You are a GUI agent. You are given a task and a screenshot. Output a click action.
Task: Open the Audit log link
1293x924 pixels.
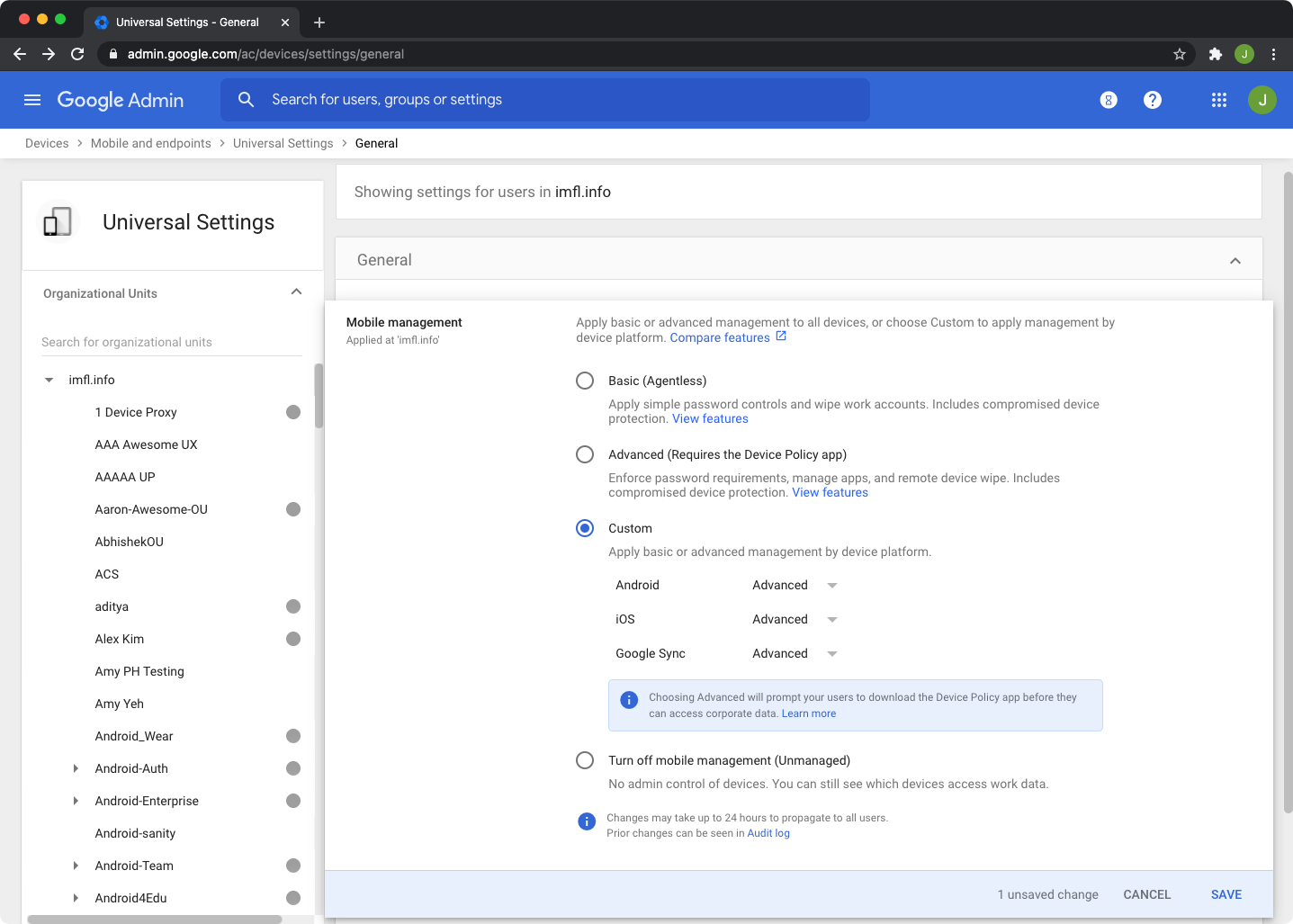point(768,833)
